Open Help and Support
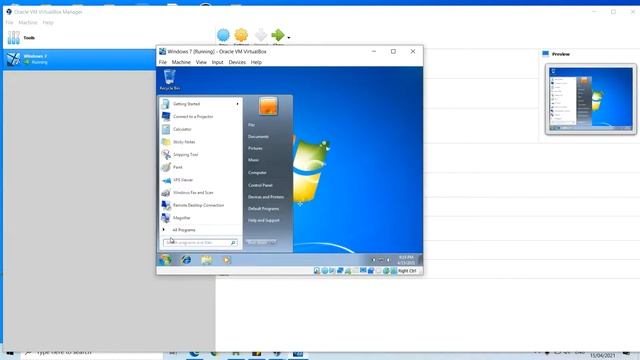Viewport: 640px width, 360px height. [264, 220]
